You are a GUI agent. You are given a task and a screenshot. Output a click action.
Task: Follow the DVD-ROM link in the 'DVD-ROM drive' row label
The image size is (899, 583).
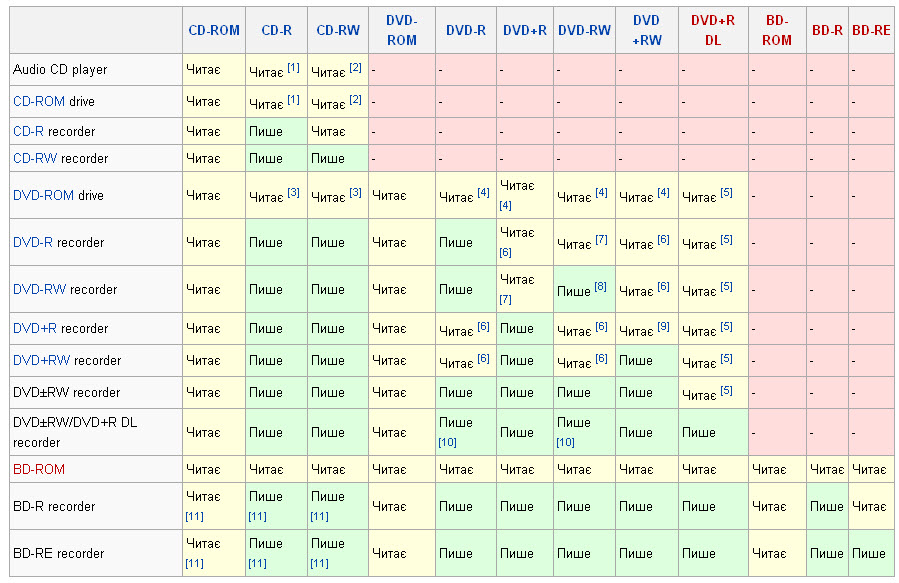coord(43,195)
